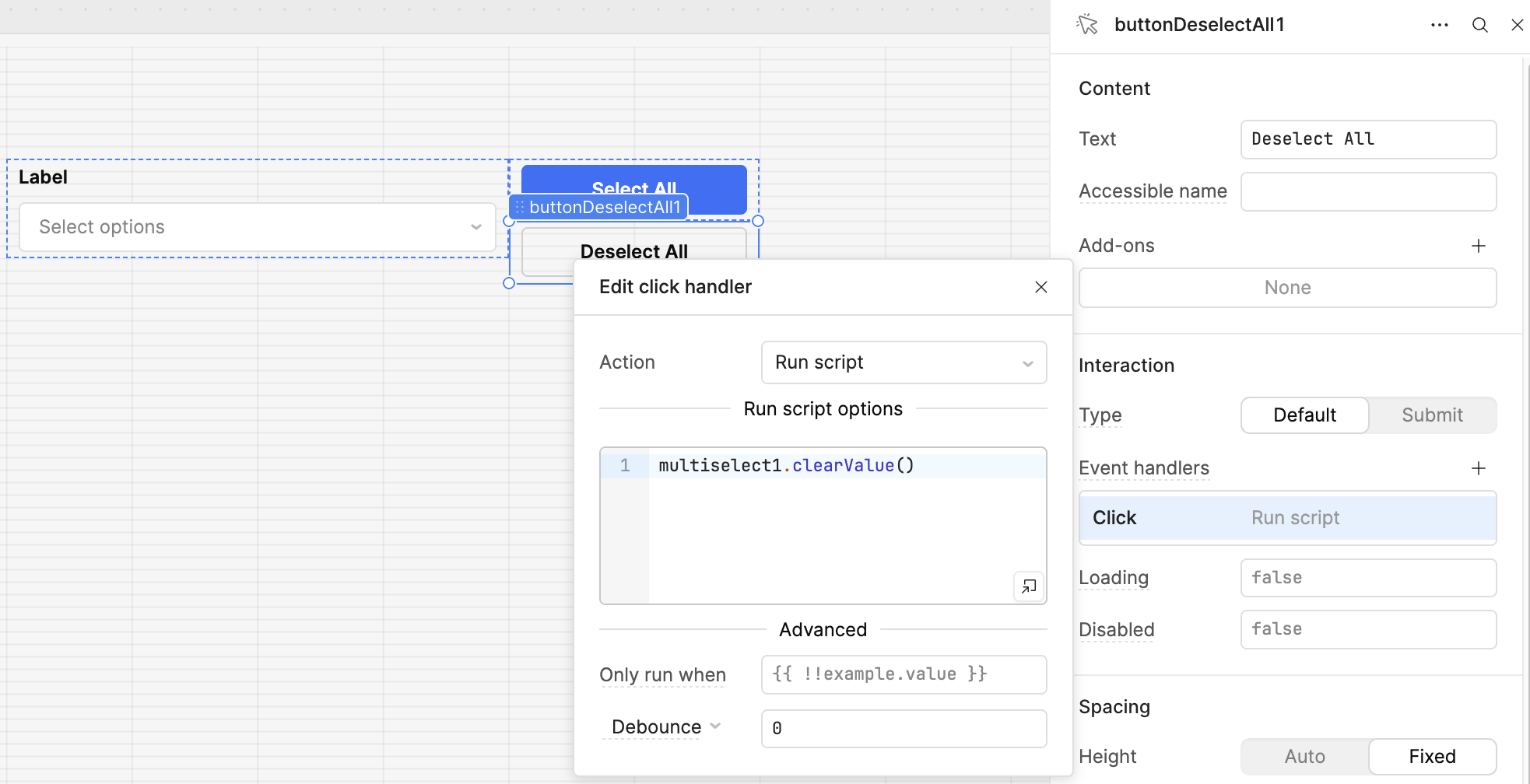The image size is (1530, 784).
Task: Expand the script editor to popout window
Action: pyautogui.click(x=1028, y=586)
